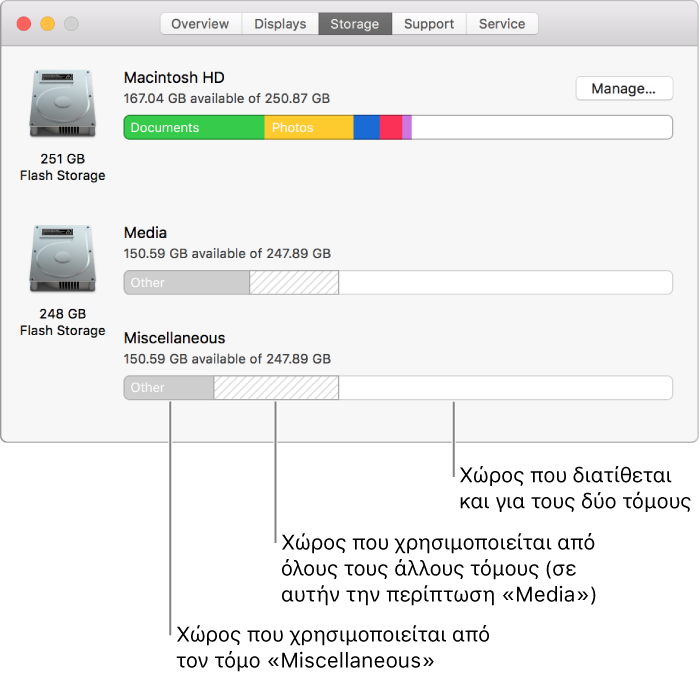Switch to the Overview tab
The image size is (700, 678).
click(x=200, y=24)
